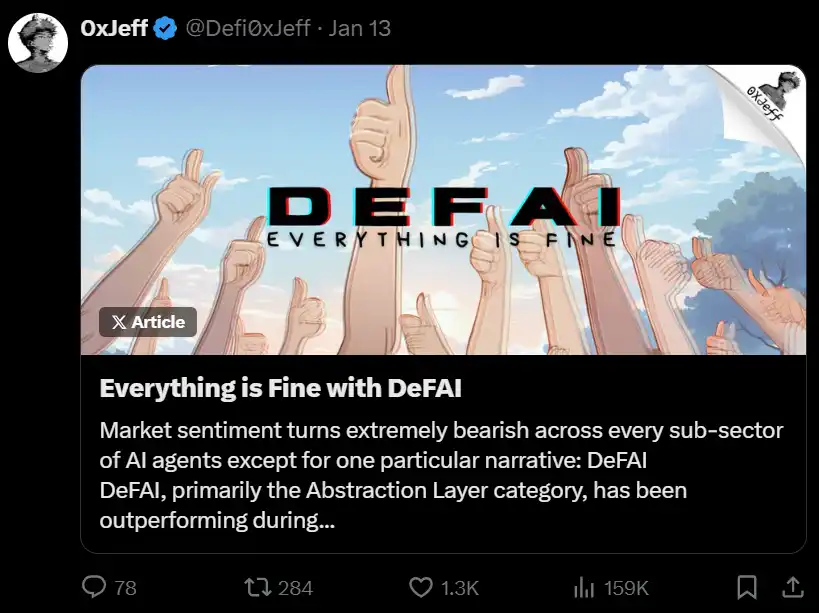The image size is (819, 613).
Task: Open the 'Everything is Fine with DeFAI' title
Action: (280, 388)
